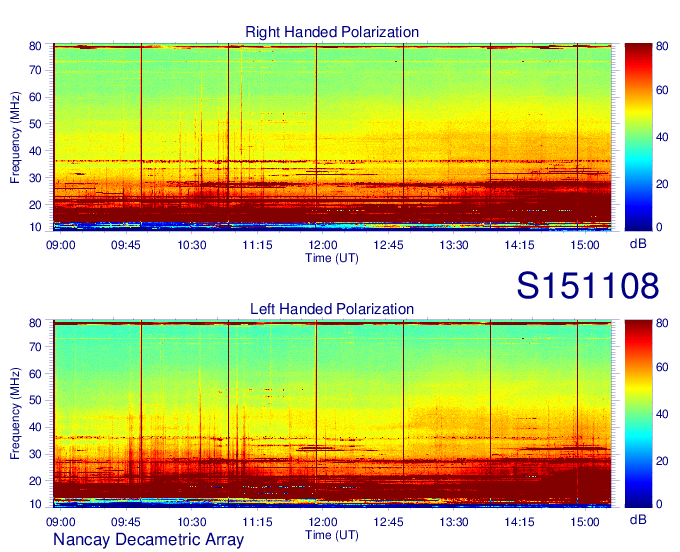
Task: Click the Left Handed Polarization title
Action: (332, 309)
